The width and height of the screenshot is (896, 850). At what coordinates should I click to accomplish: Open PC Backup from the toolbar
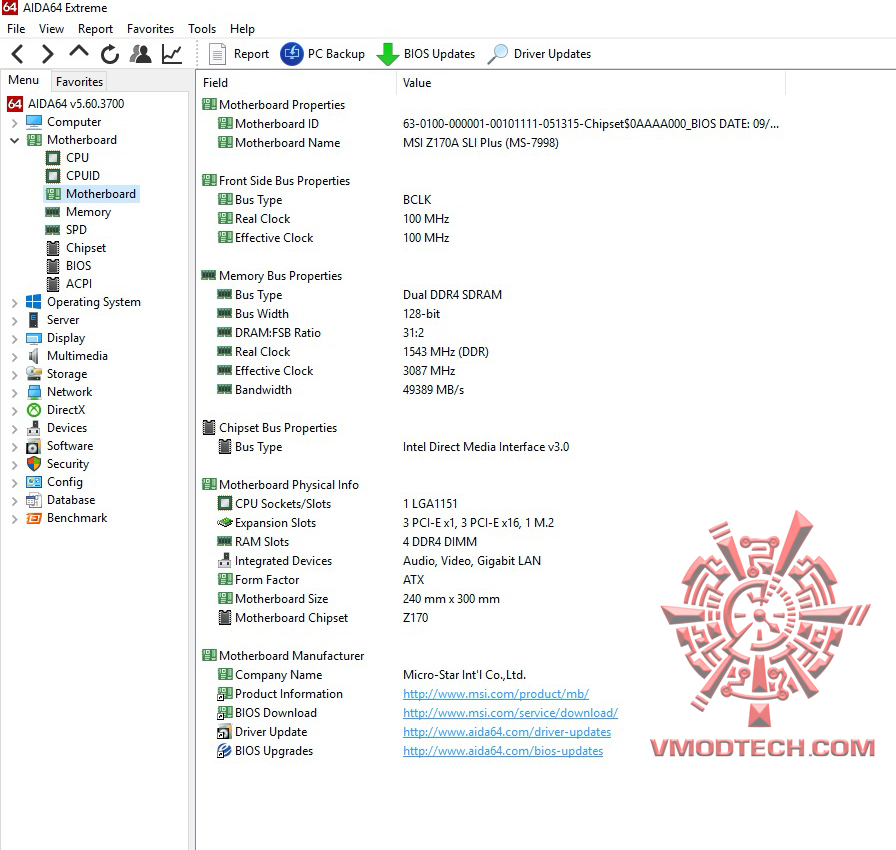coord(323,54)
